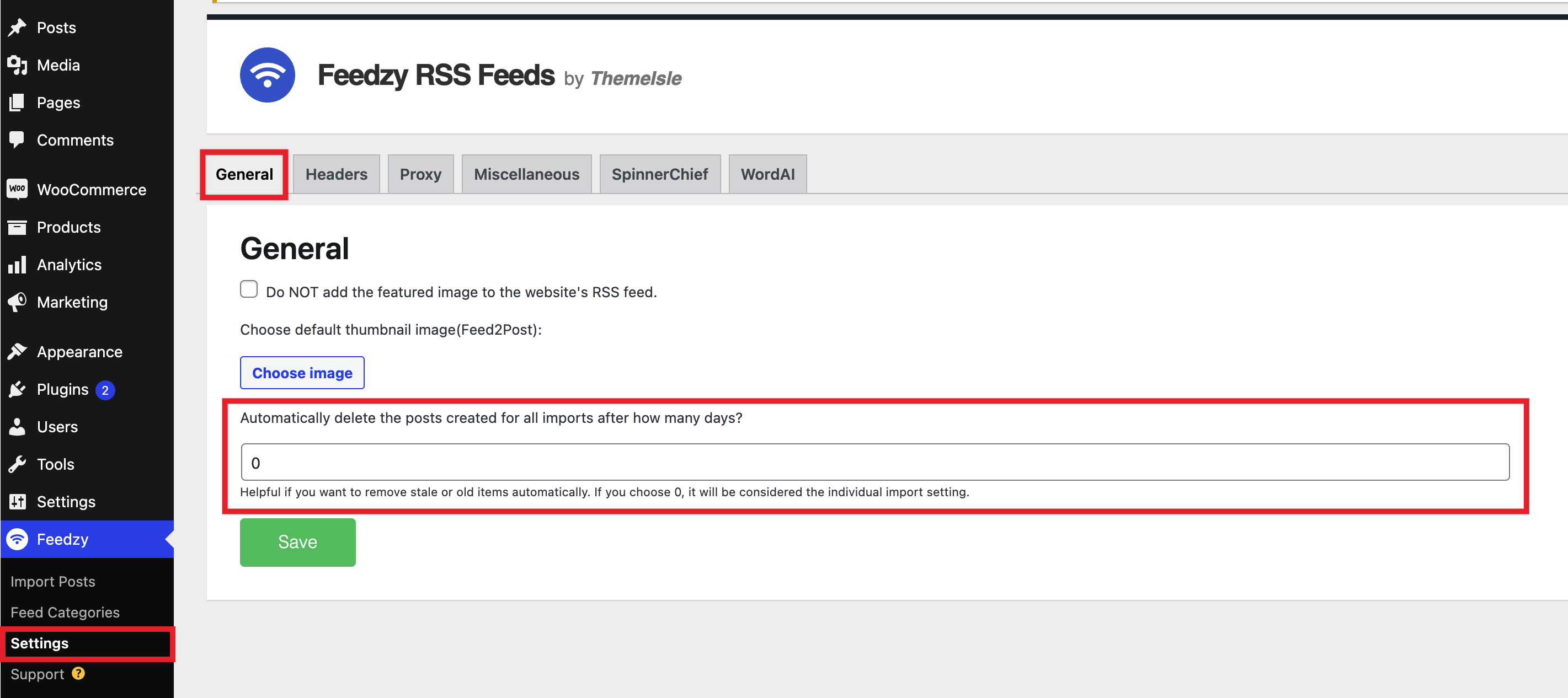The image size is (1568, 698).
Task: Click the 'Feedzy RSS Feeds' title text
Action: [x=436, y=75]
